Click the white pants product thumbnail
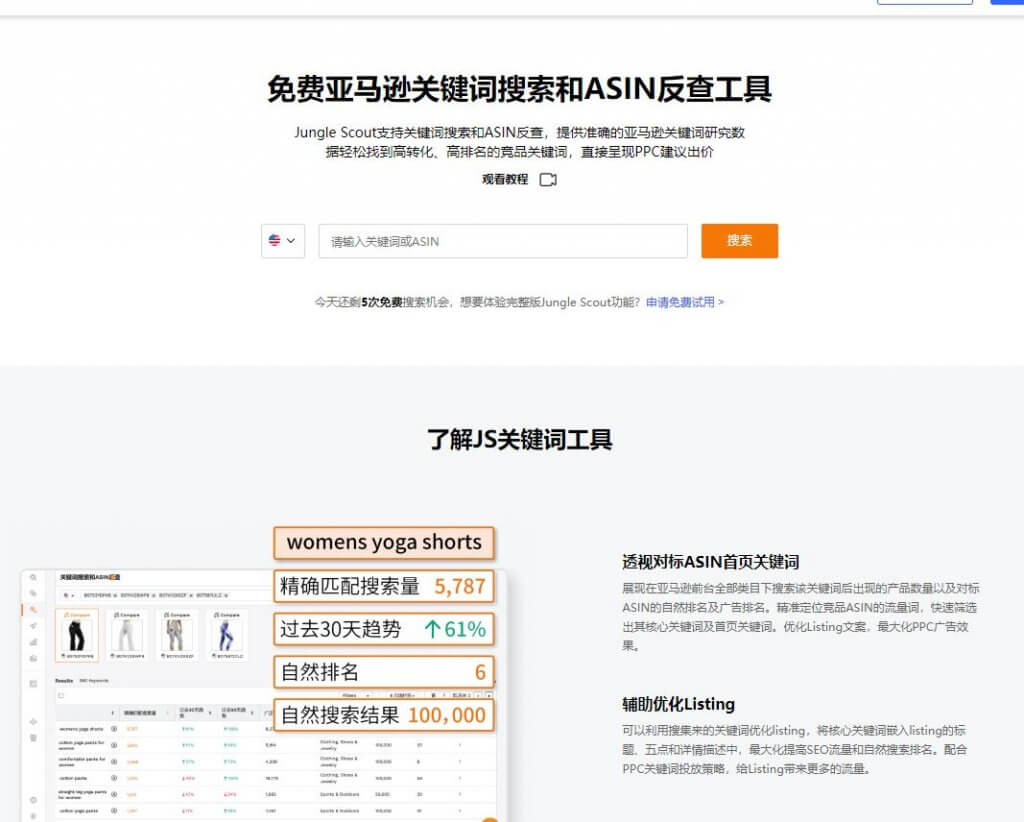1024x822 pixels. (x=127, y=635)
